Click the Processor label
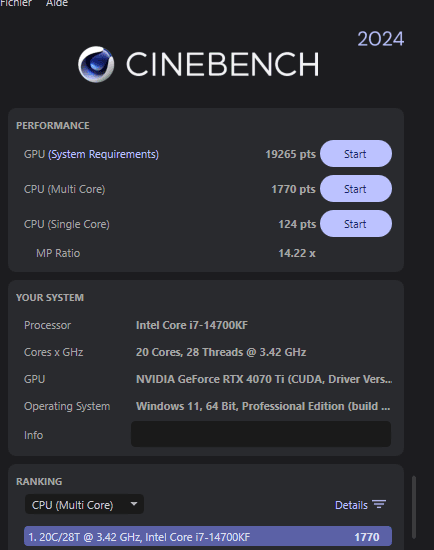This screenshot has height=550, width=434. click(47, 325)
